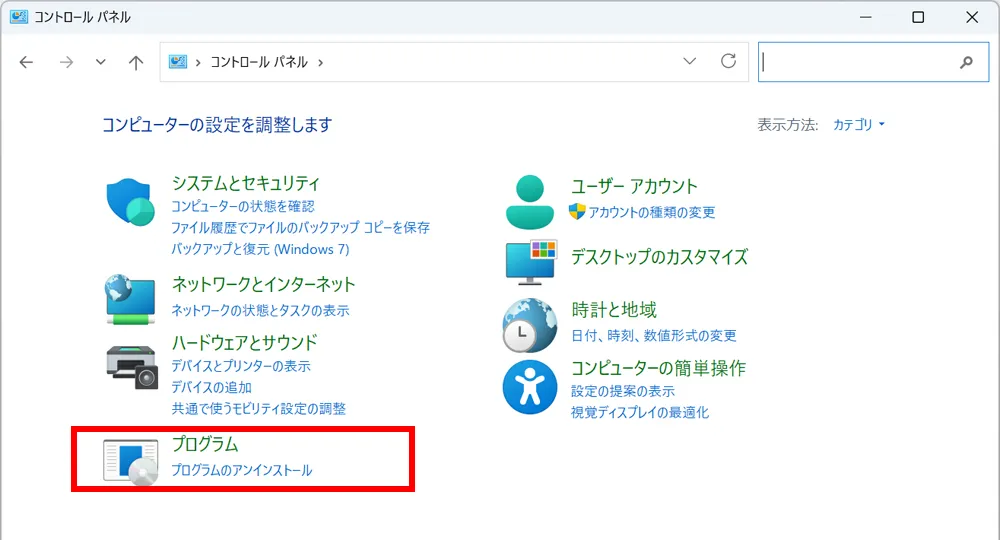This screenshot has width=1000, height=540.
Task: Open the recent locations chevron
Action: [100, 62]
